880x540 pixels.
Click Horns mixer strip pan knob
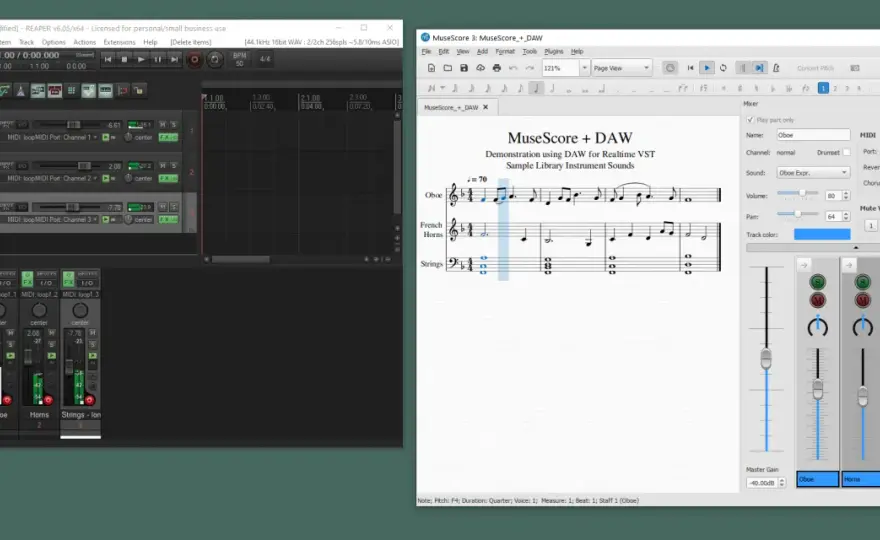point(39,310)
